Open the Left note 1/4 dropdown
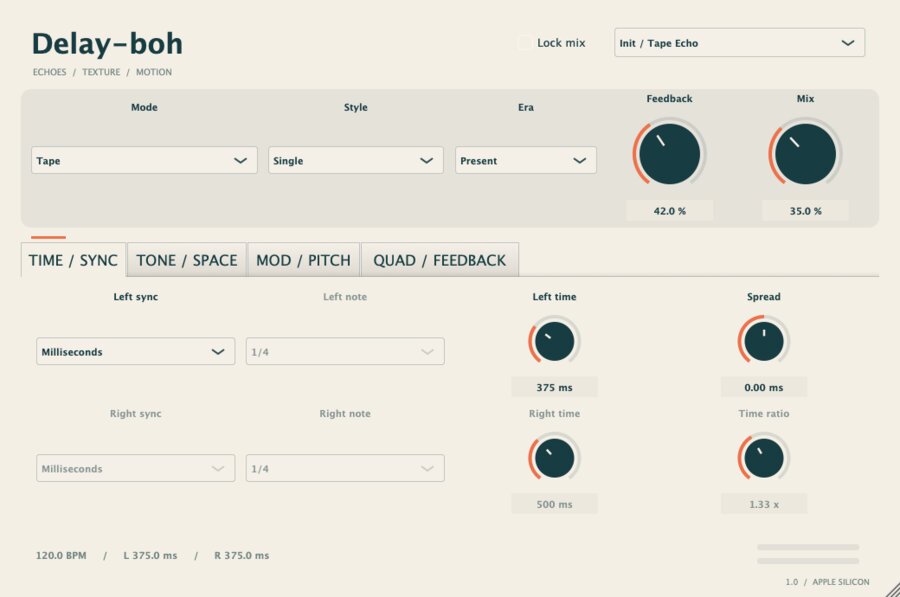 (345, 351)
